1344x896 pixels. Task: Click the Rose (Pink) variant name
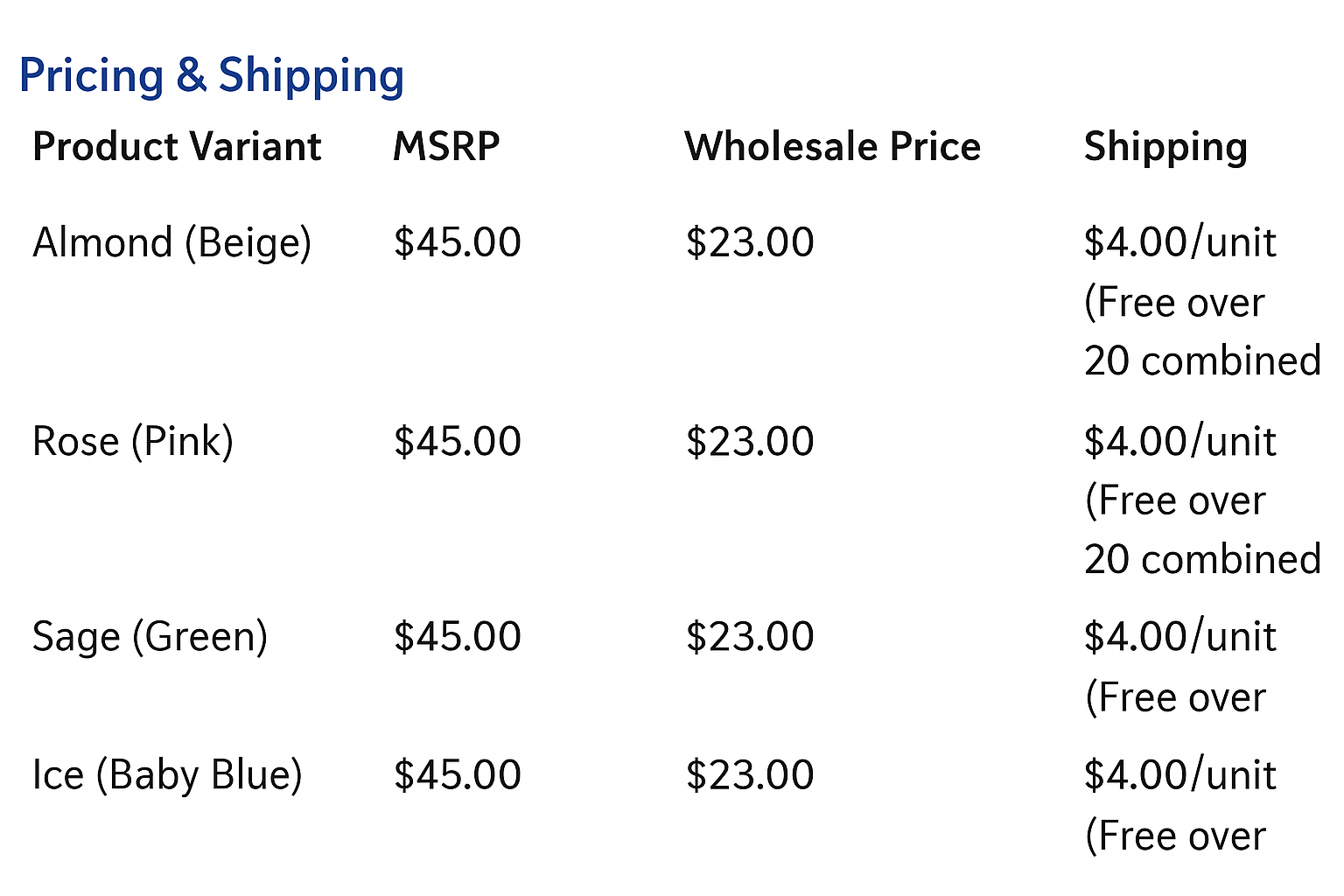pos(133,441)
